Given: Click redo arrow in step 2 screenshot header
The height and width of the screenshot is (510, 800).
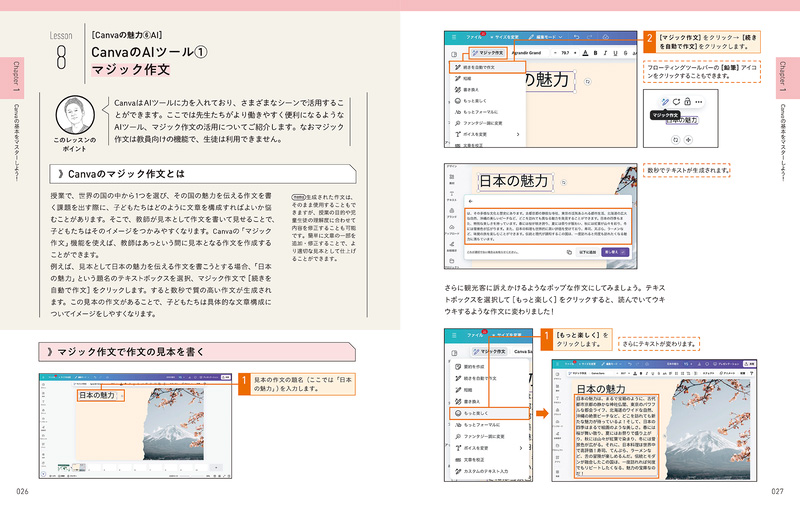Looking at the screenshot, I should pos(590,37).
